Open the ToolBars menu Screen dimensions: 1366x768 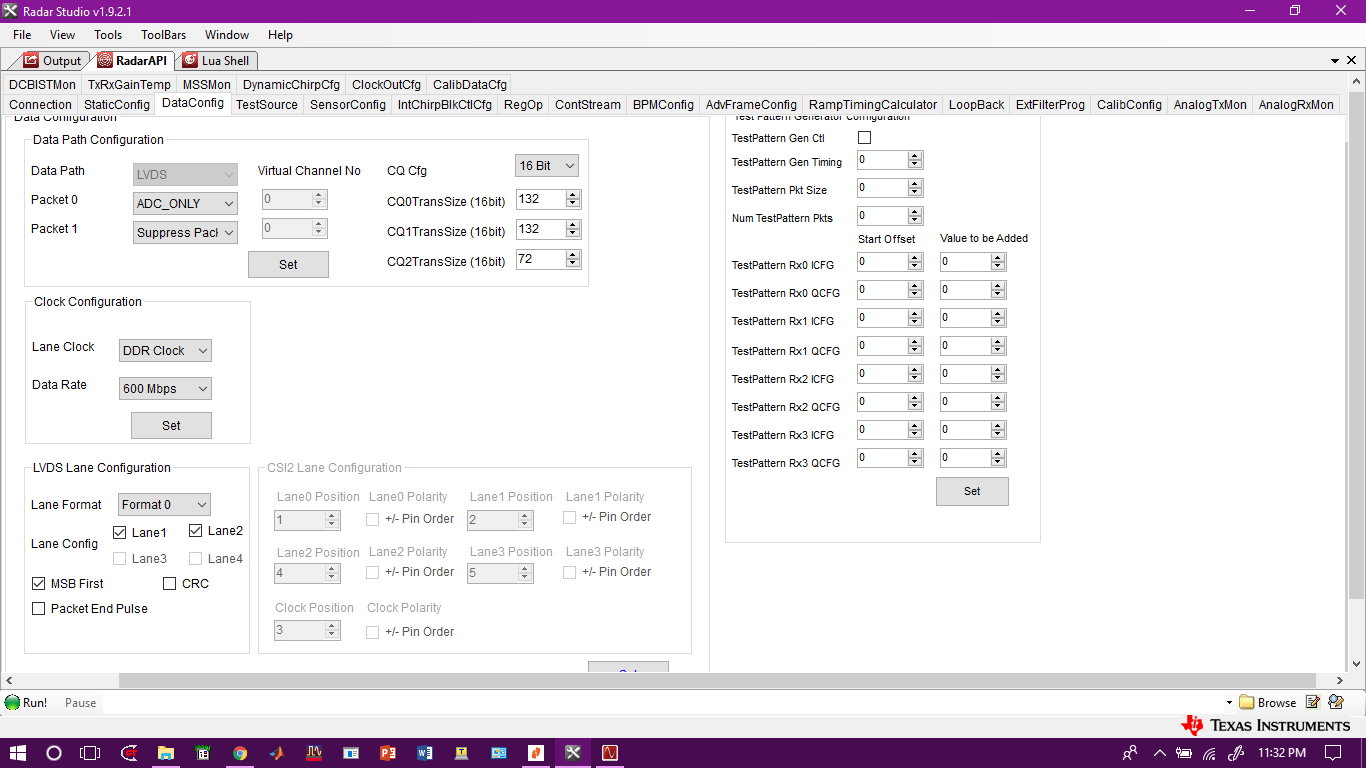tap(163, 35)
